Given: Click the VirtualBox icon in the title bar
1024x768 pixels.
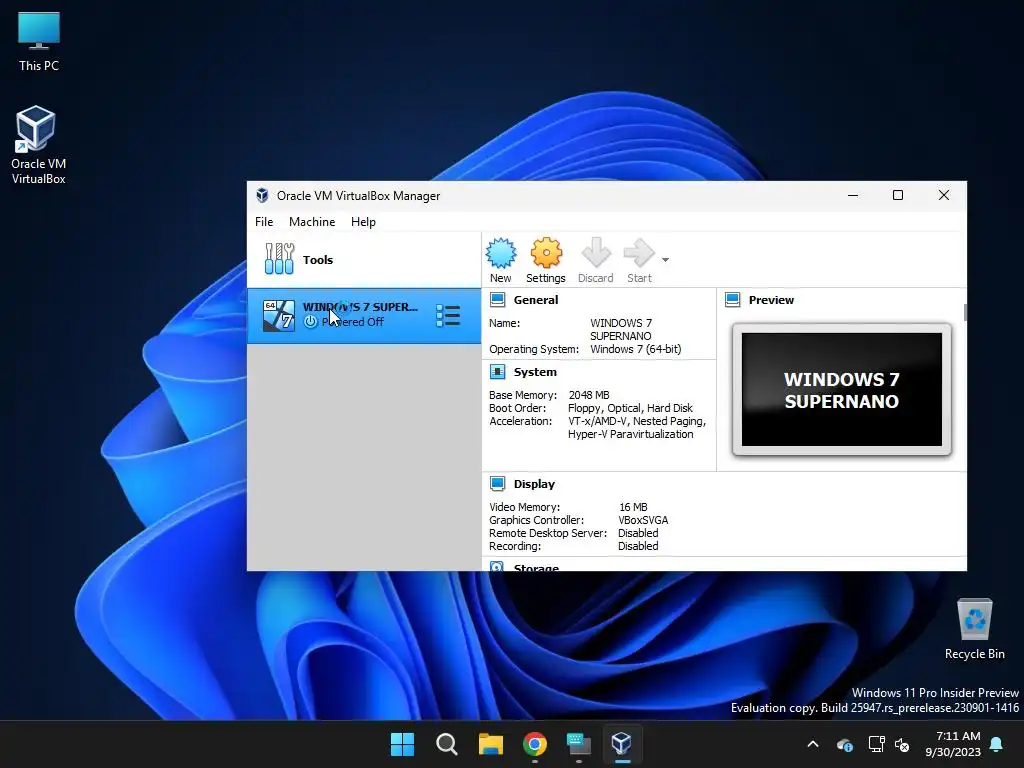Looking at the screenshot, I should tap(262, 195).
